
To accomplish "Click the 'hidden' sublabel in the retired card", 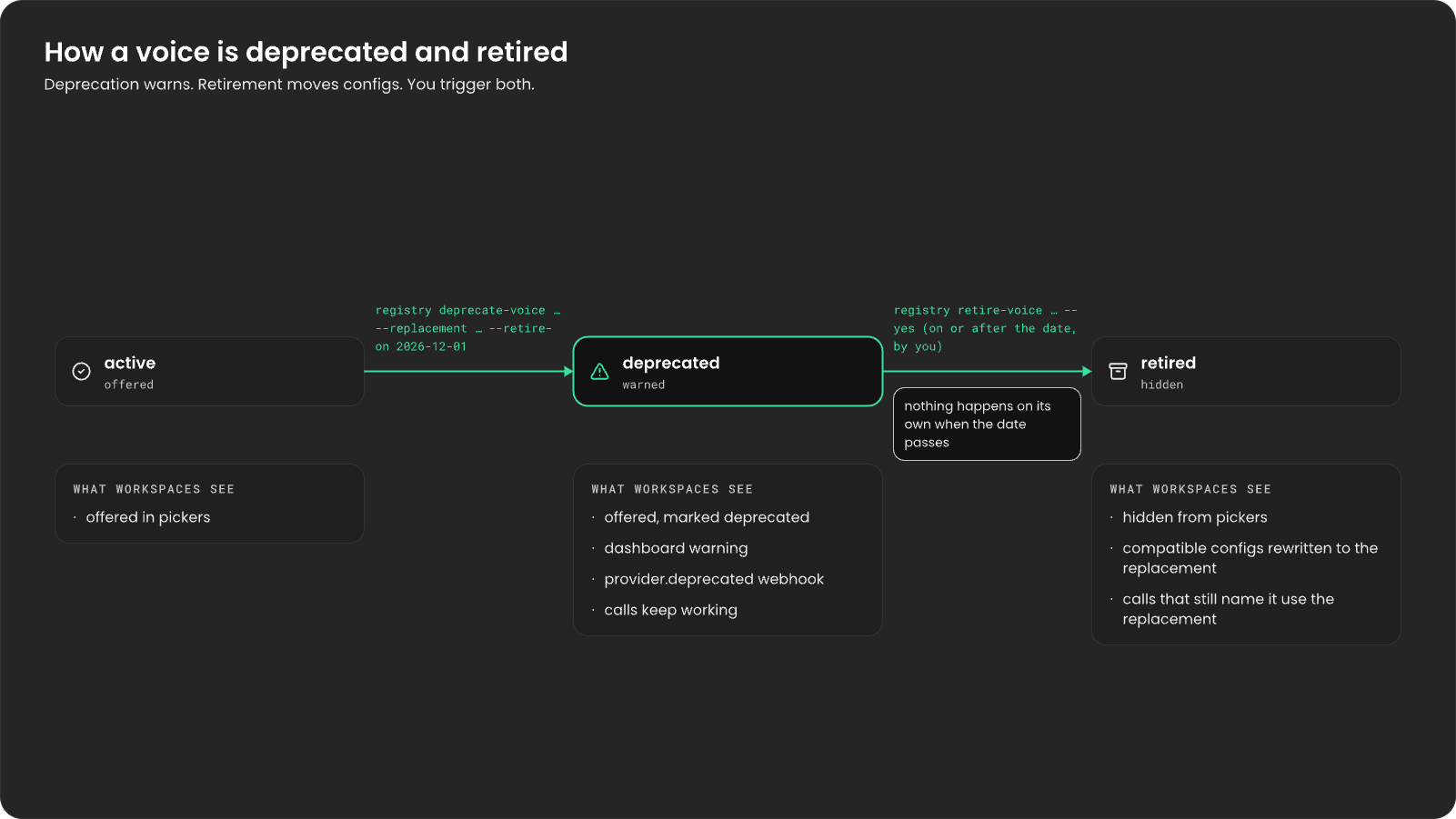I will [x=1162, y=385].
